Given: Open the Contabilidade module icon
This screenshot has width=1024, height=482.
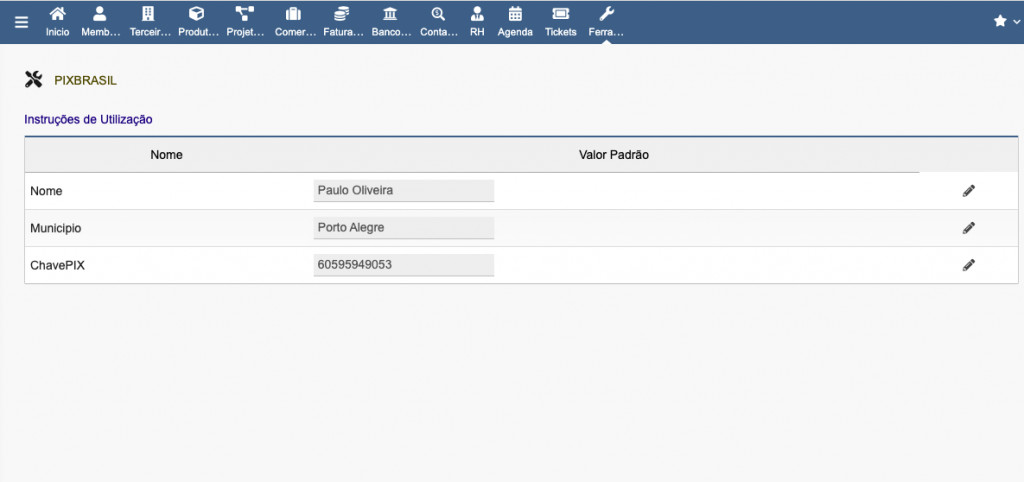Looking at the screenshot, I should coord(438,15).
